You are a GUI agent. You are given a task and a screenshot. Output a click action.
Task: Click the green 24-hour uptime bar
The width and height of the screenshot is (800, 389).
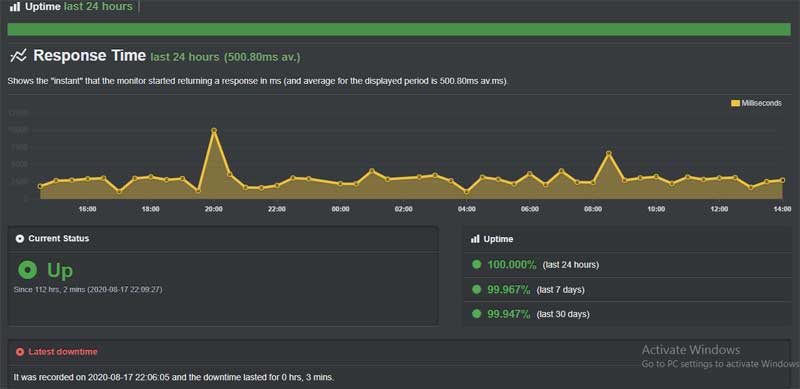point(399,29)
